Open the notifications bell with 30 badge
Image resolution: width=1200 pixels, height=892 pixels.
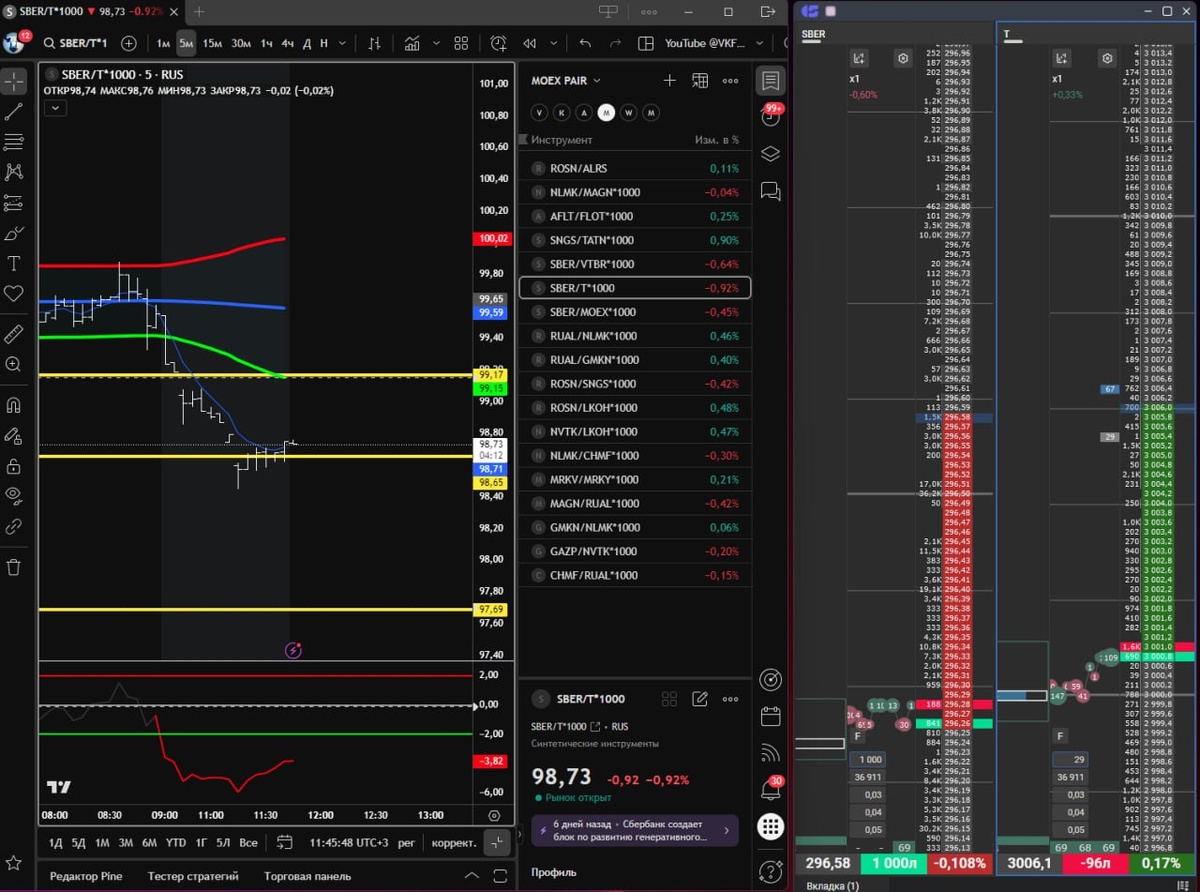pyautogui.click(x=771, y=788)
